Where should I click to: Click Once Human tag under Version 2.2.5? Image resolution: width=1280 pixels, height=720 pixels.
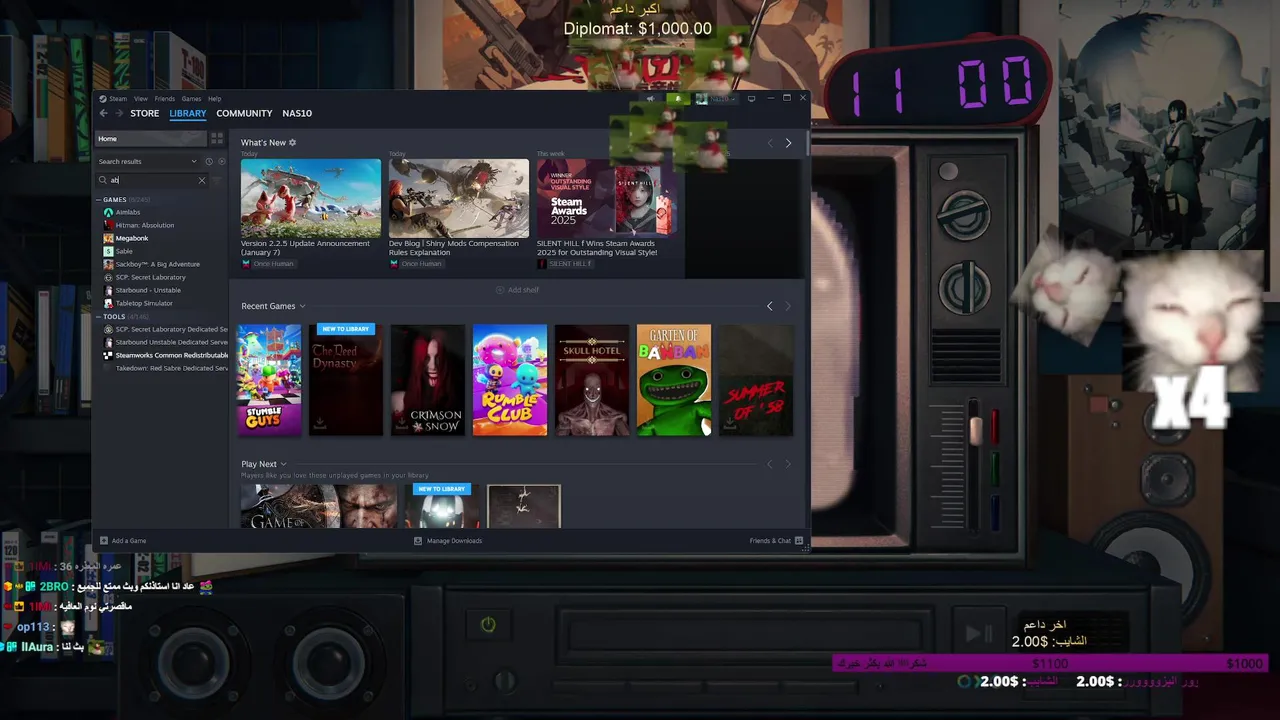point(273,264)
